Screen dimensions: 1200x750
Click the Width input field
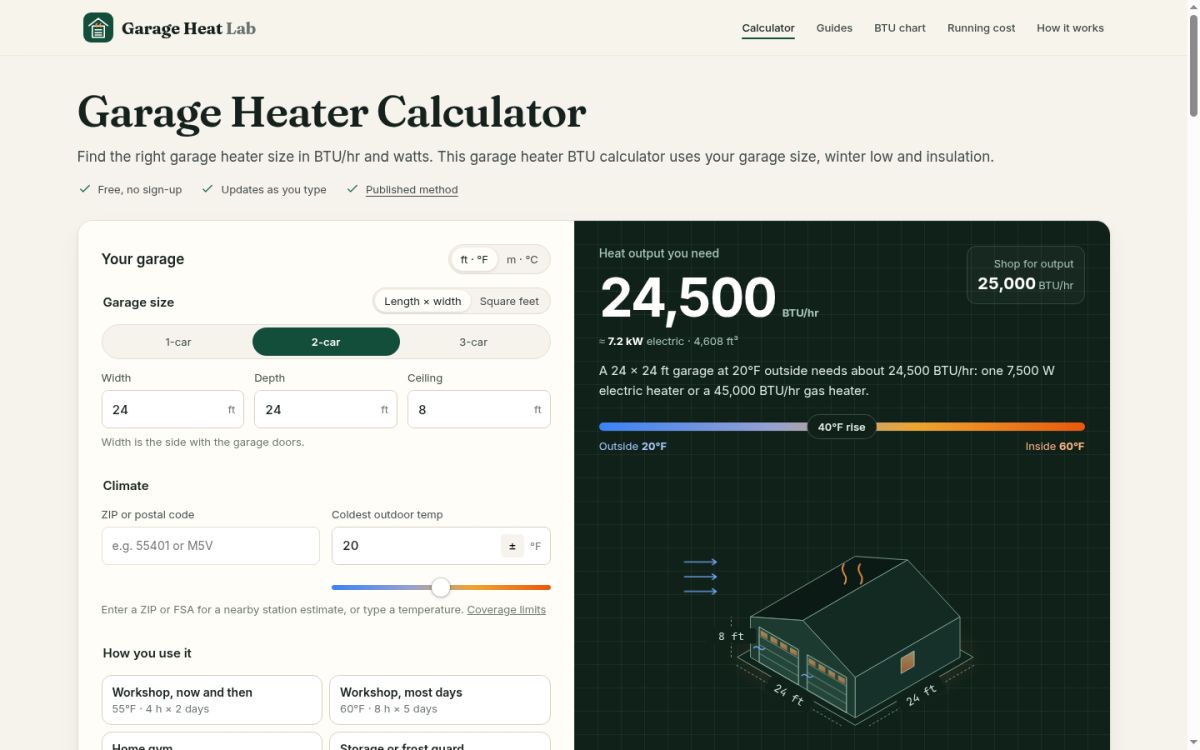coord(173,409)
